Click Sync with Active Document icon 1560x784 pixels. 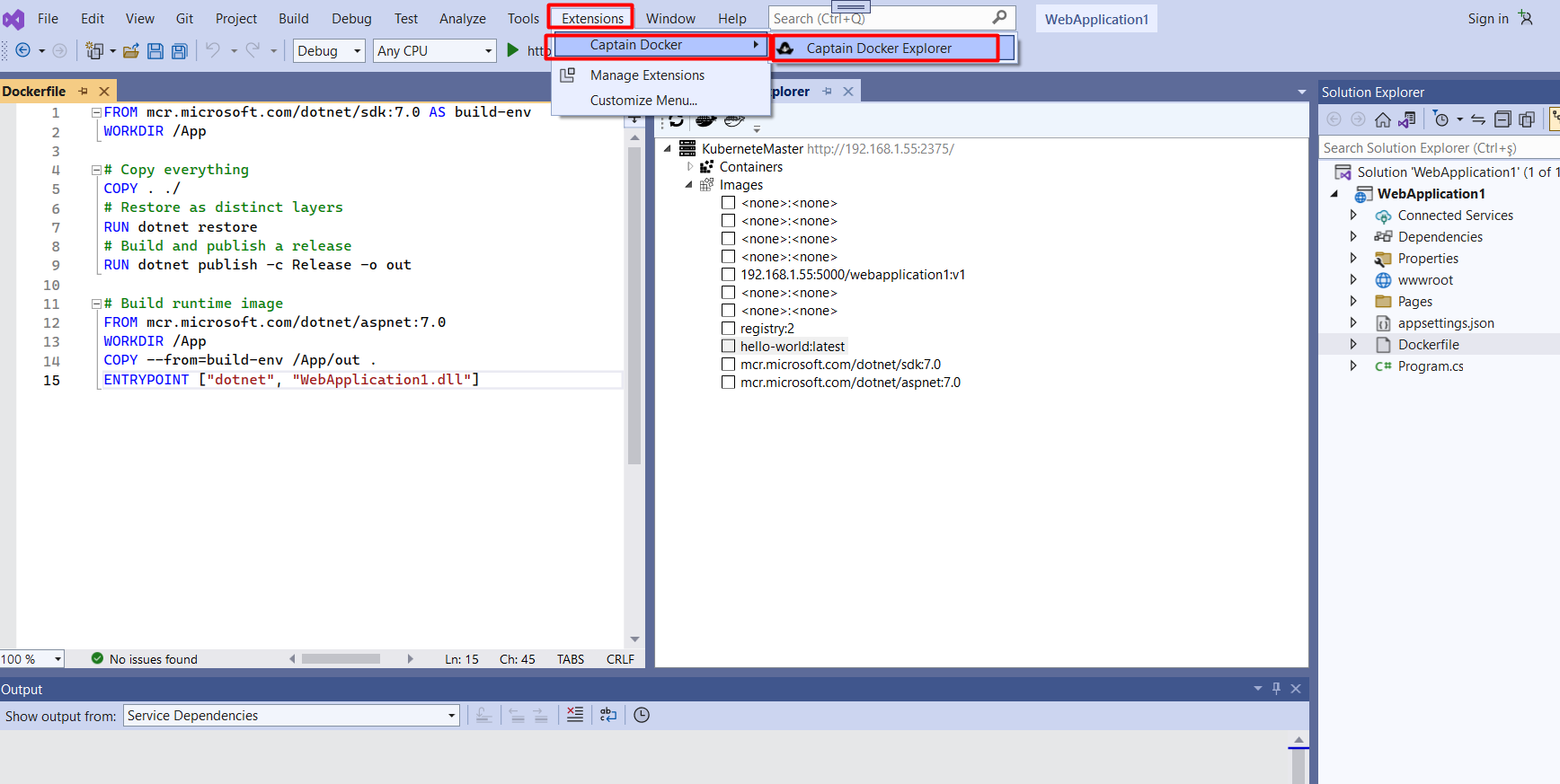pos(1478,119)
